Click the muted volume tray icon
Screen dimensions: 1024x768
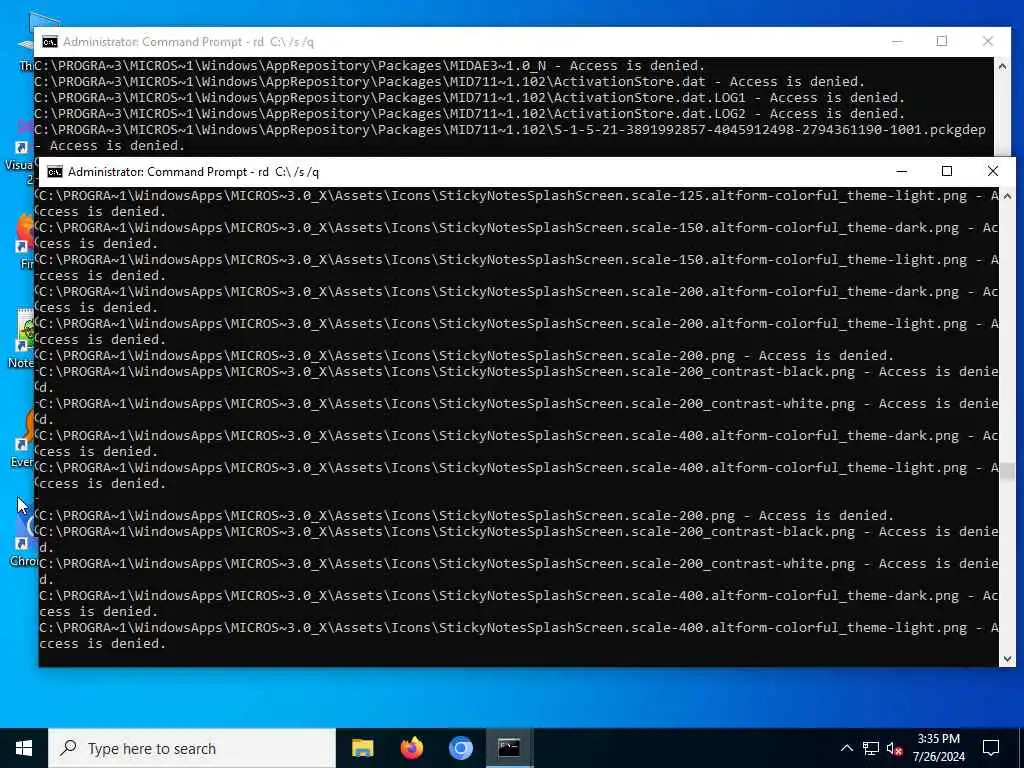[895, 748]
